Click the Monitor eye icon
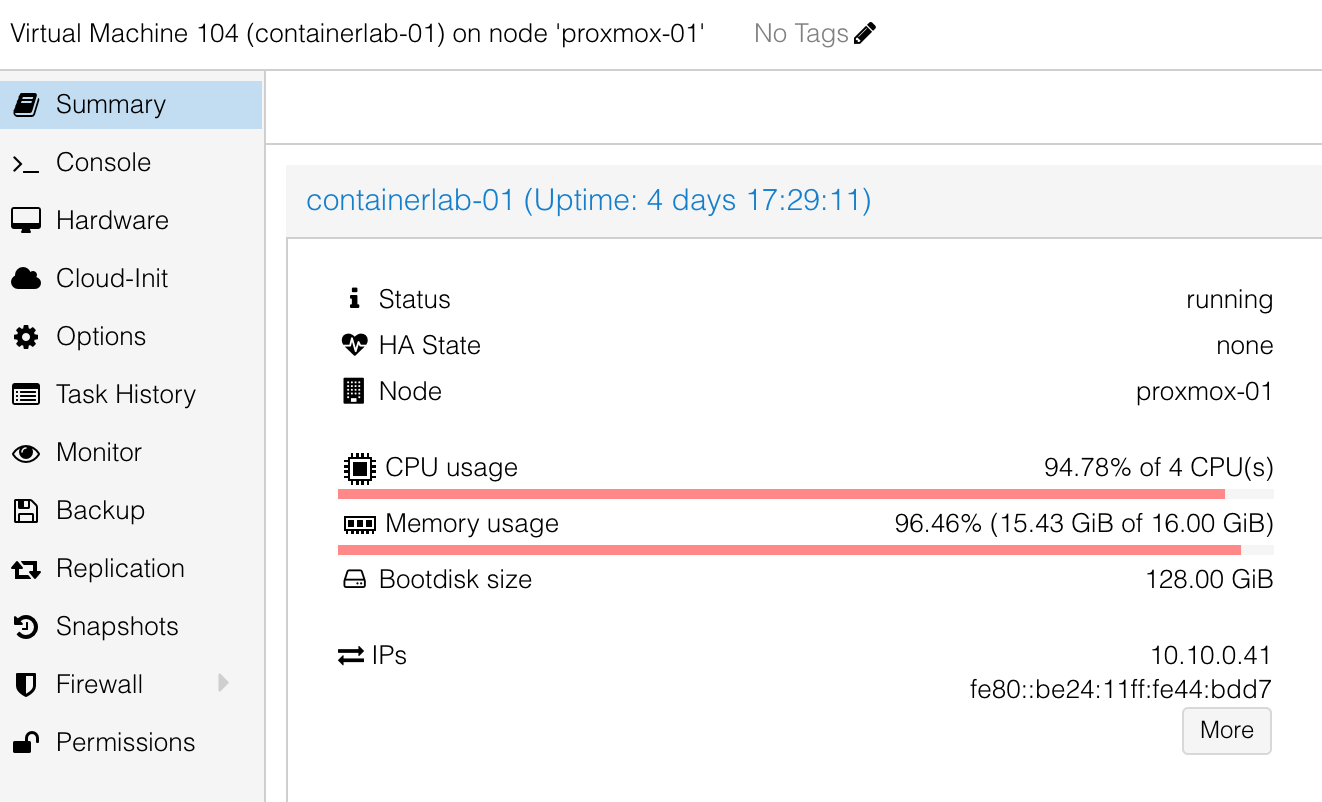Viewport: 1322px width, 802px height. point(26,453)
